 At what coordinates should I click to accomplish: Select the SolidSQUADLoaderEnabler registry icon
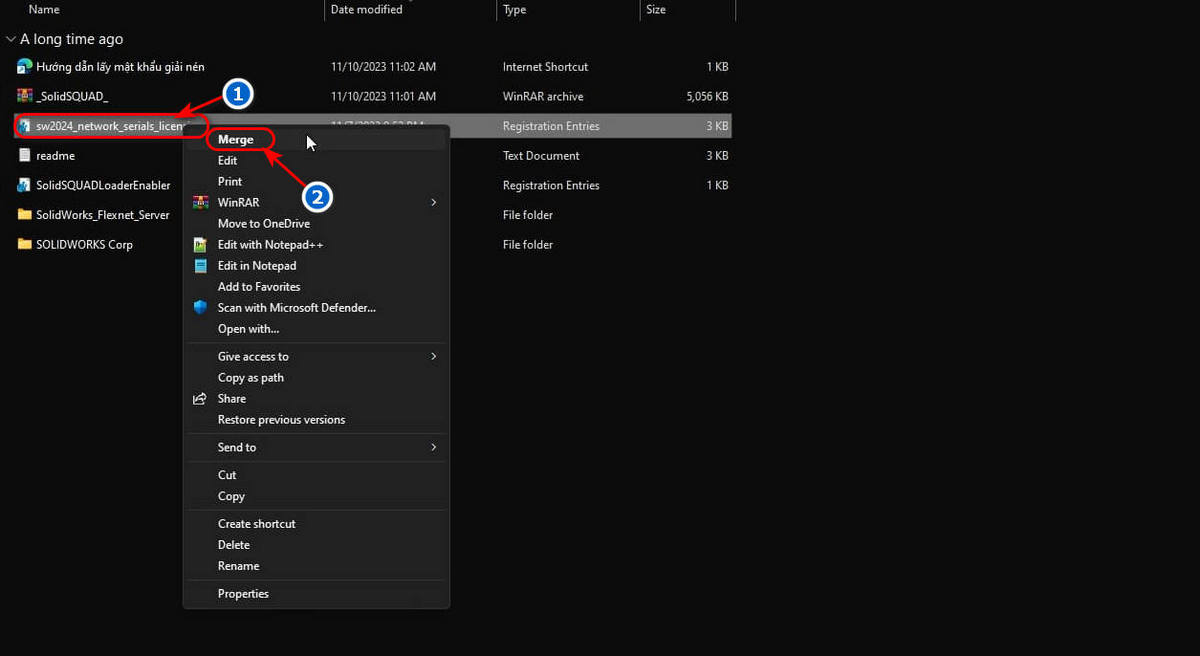tap(25, 185)
